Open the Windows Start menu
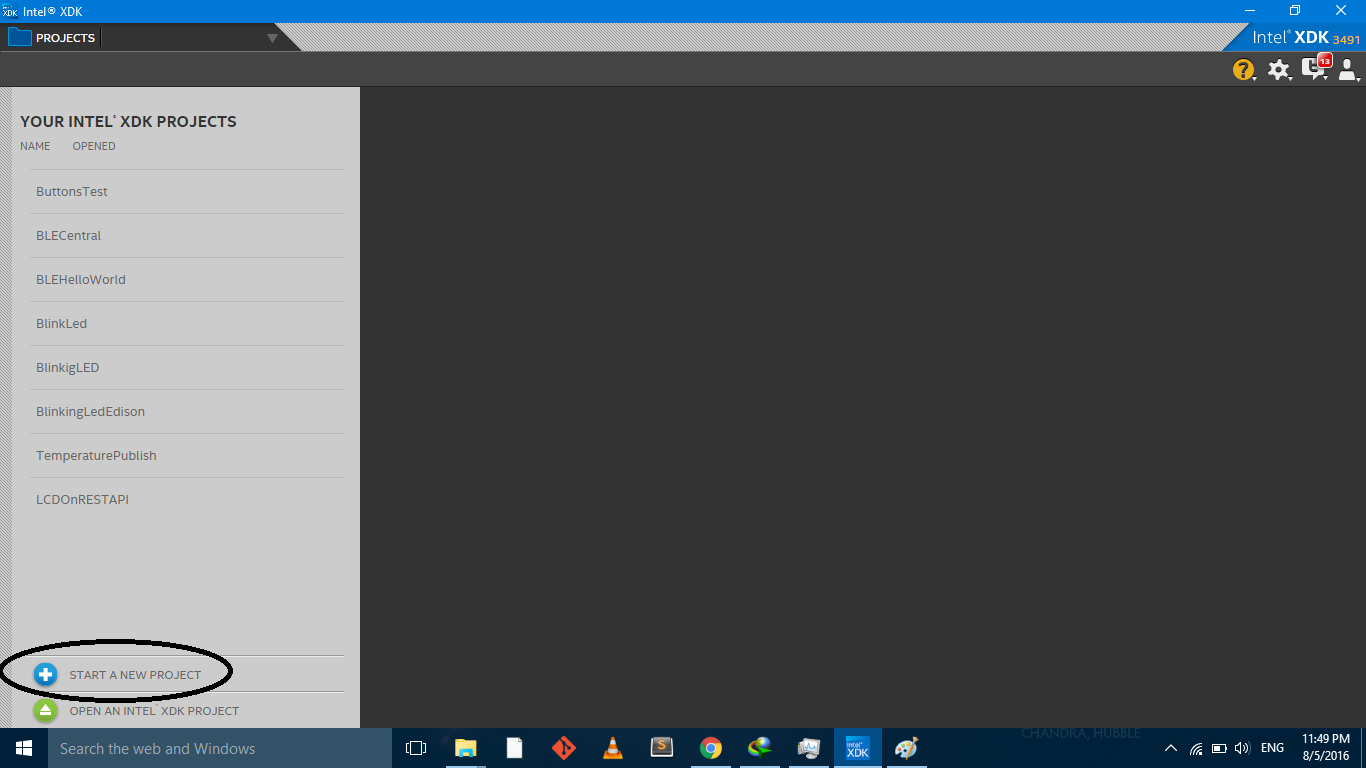The height and width of the screenshot is (768, 1366). pyautogui.click(x=24, y=748)
